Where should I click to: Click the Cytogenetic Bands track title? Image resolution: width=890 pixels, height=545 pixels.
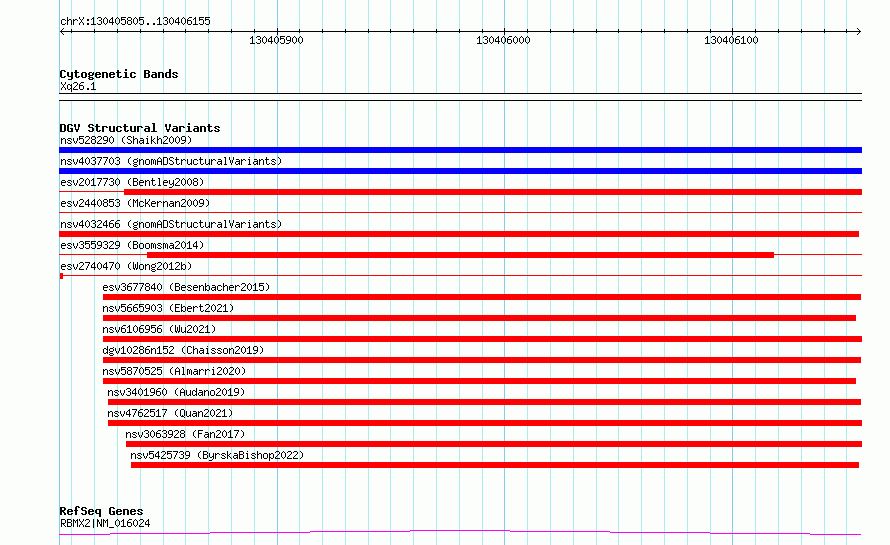click(x=119, y=74)
